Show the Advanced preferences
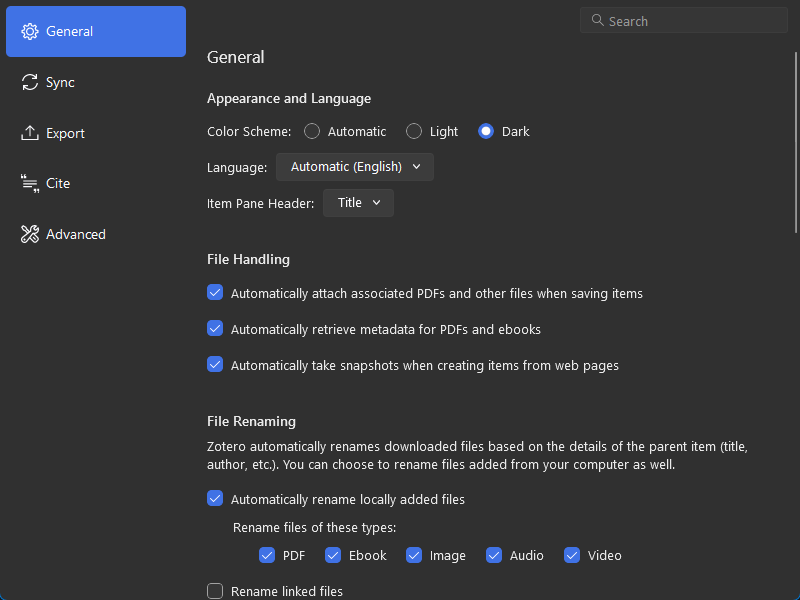 coord(96,234)
